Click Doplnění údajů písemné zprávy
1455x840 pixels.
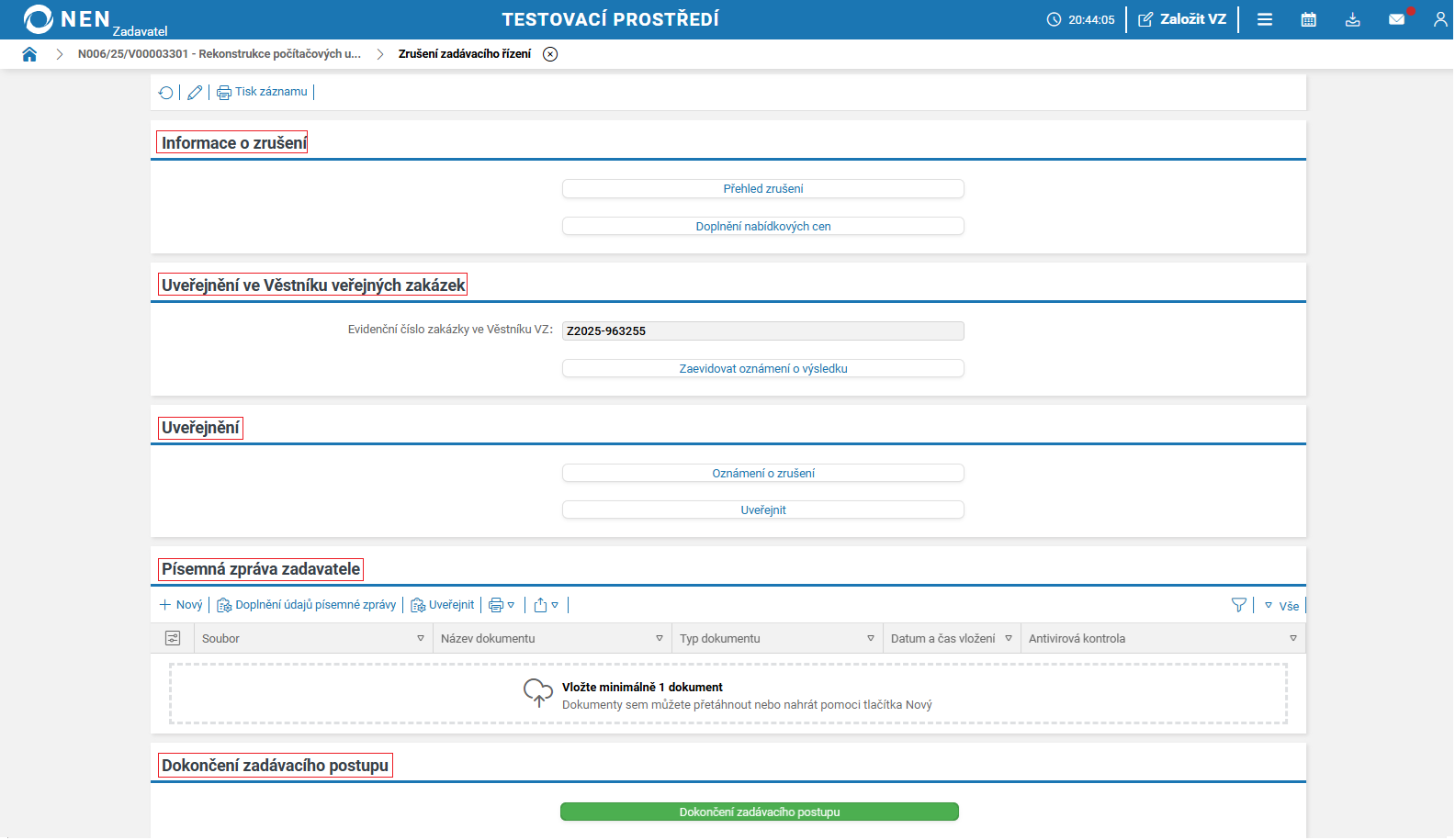click(x=307, y=605)
